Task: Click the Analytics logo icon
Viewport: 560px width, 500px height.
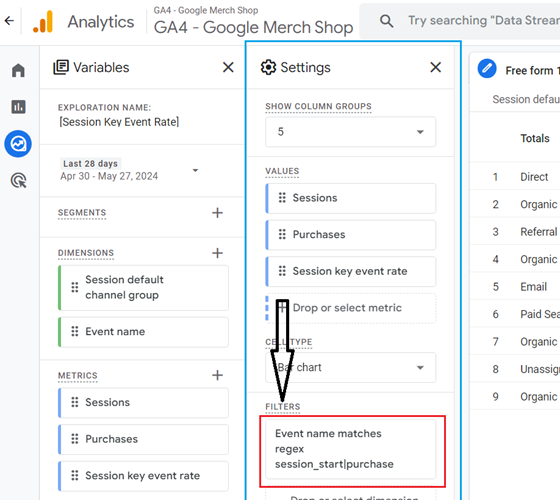Action: tap(43, 21)
